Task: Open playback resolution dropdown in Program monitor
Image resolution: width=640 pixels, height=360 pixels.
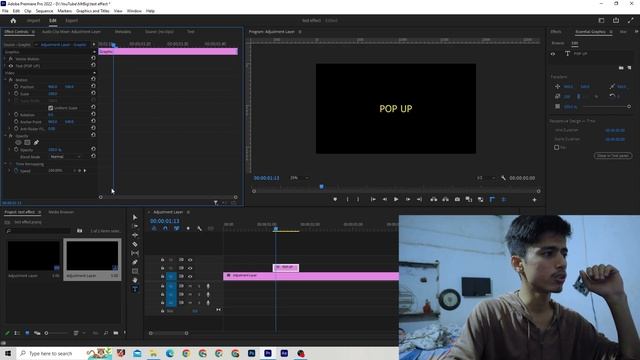Action: click(x=486, y=178)
